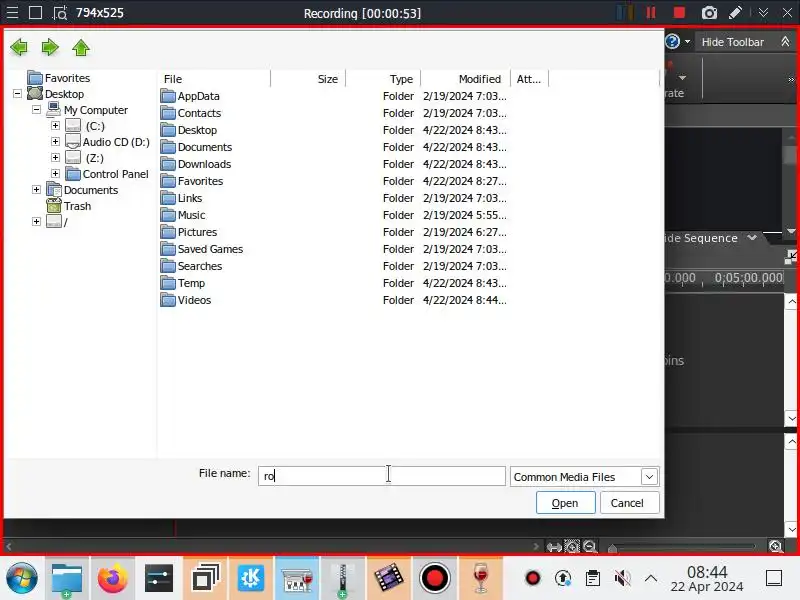Stop the screen recording
The width and height of the screenshot is (800, 600).
679,13
